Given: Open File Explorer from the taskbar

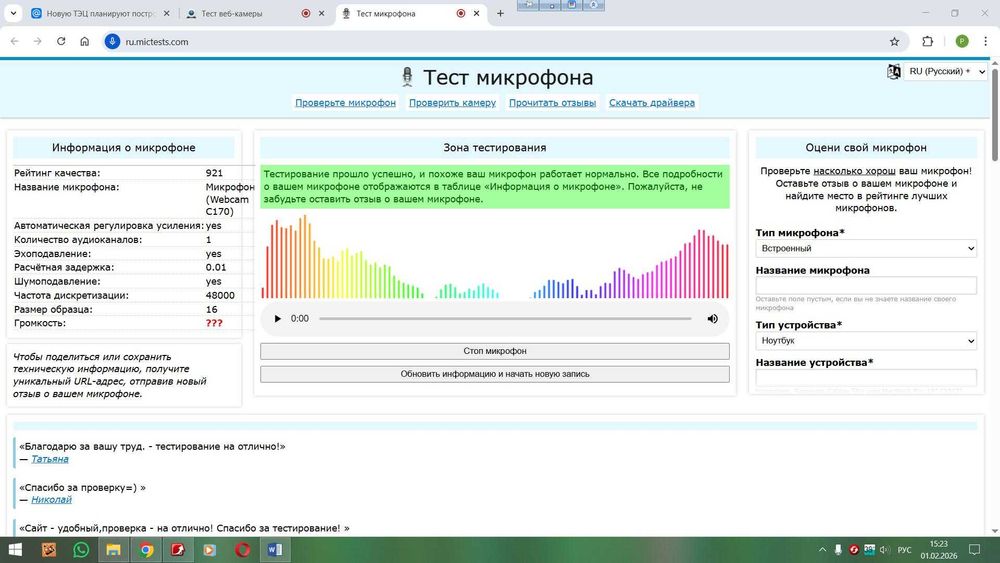Looking at the screenshot, I should click(114, 550).
